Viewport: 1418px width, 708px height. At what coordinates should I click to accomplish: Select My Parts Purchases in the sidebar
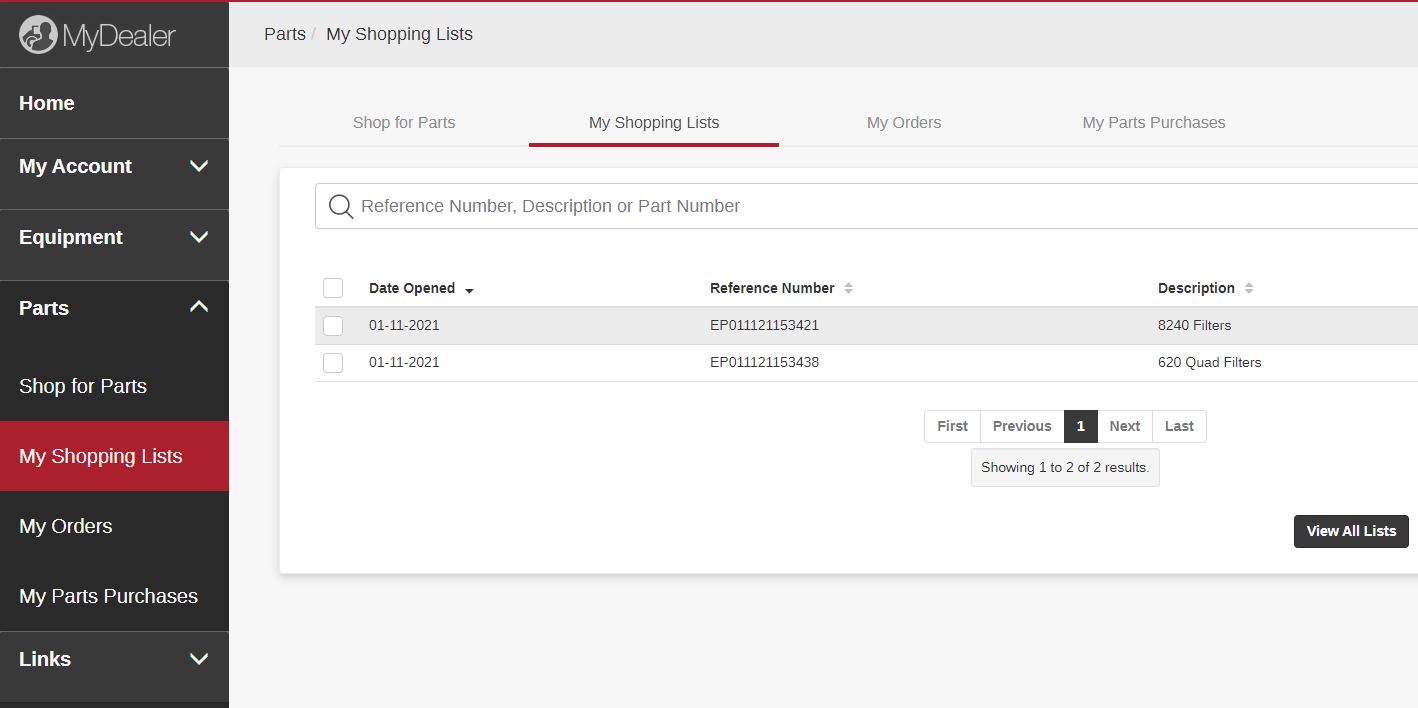(x=107, y=596)
